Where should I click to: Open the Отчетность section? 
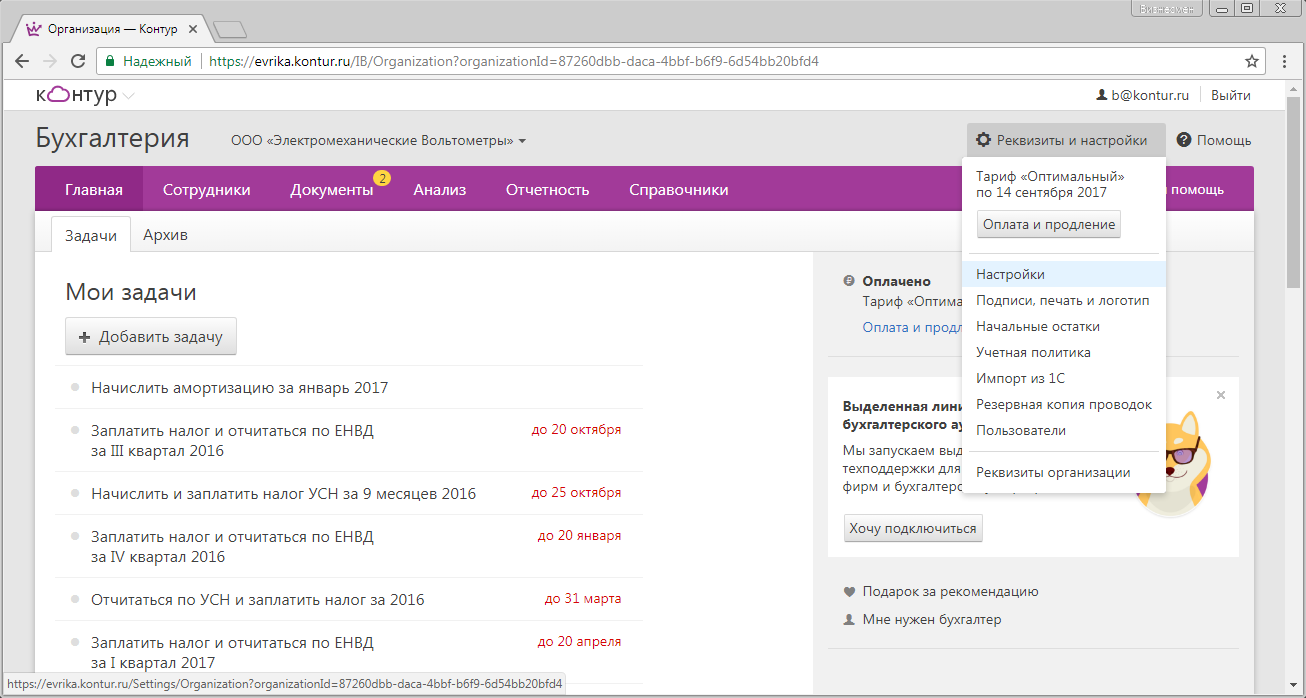click(548, 190)
